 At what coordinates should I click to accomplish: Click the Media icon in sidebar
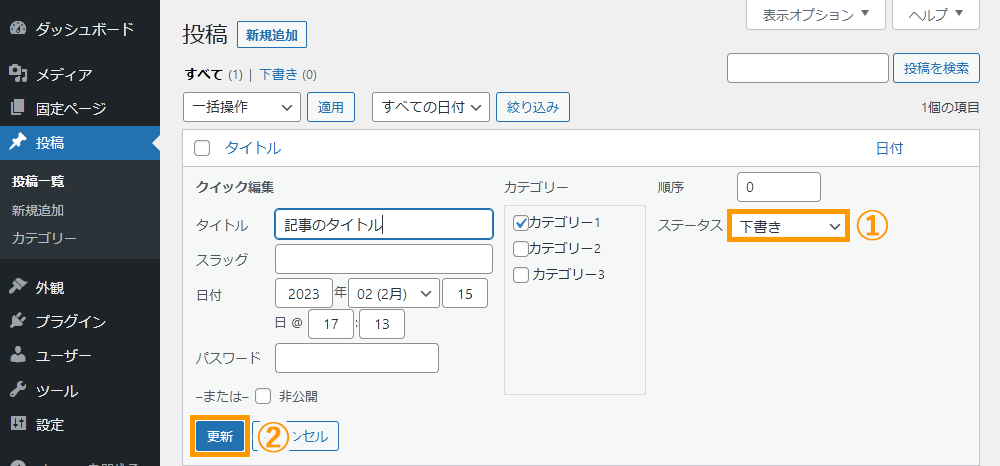[x=18, y=74]
